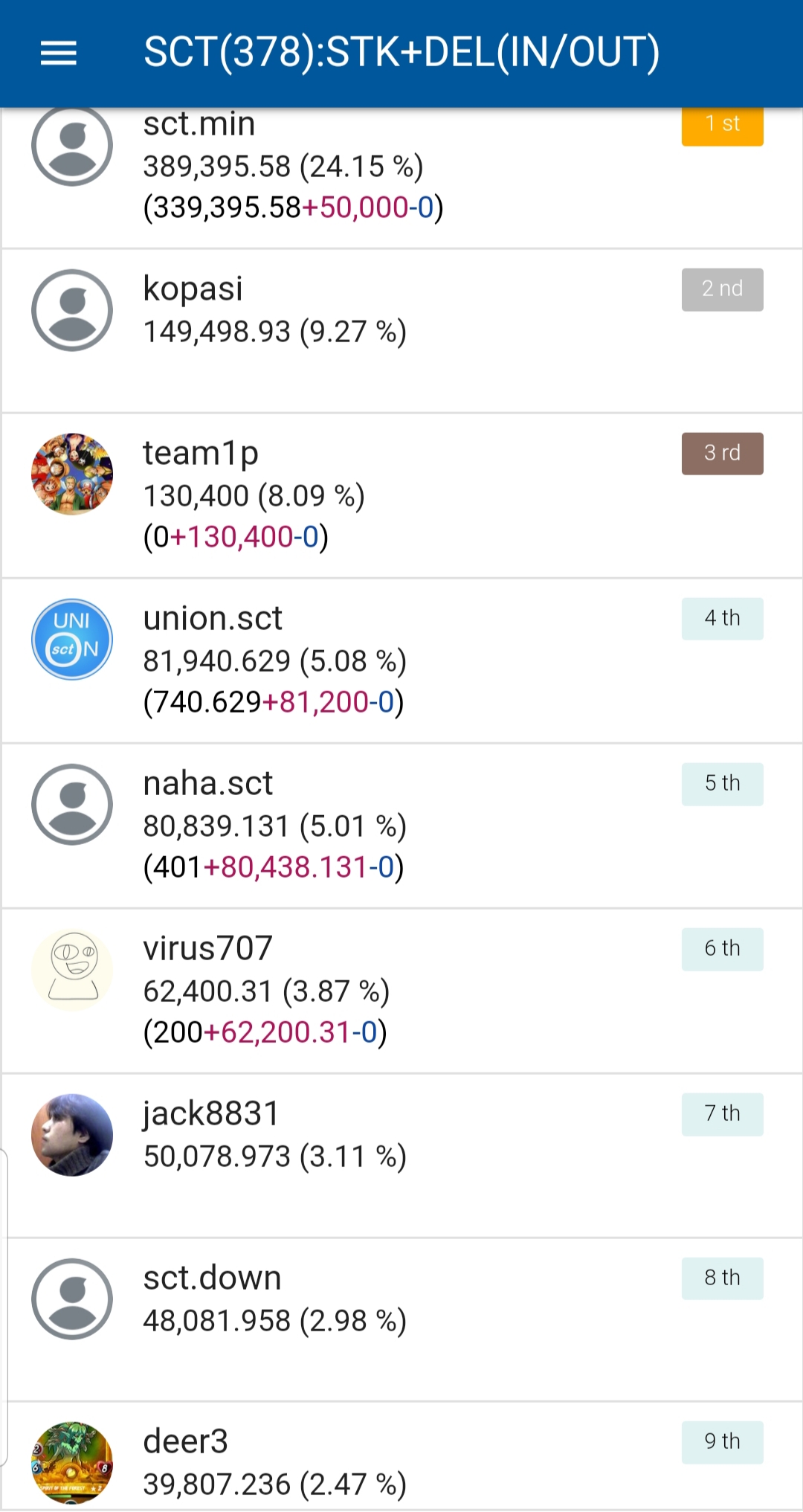Tap the sct.min default avatar icon
This screenshot has width=803, height=1512.
(72, 147)
